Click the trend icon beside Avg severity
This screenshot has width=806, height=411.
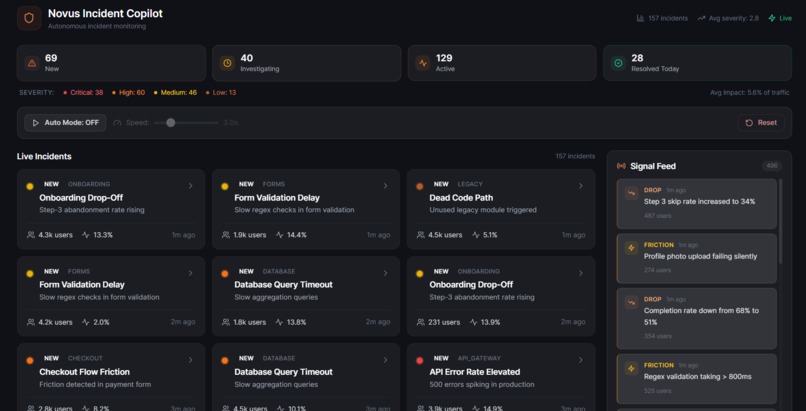pos(702,18)
